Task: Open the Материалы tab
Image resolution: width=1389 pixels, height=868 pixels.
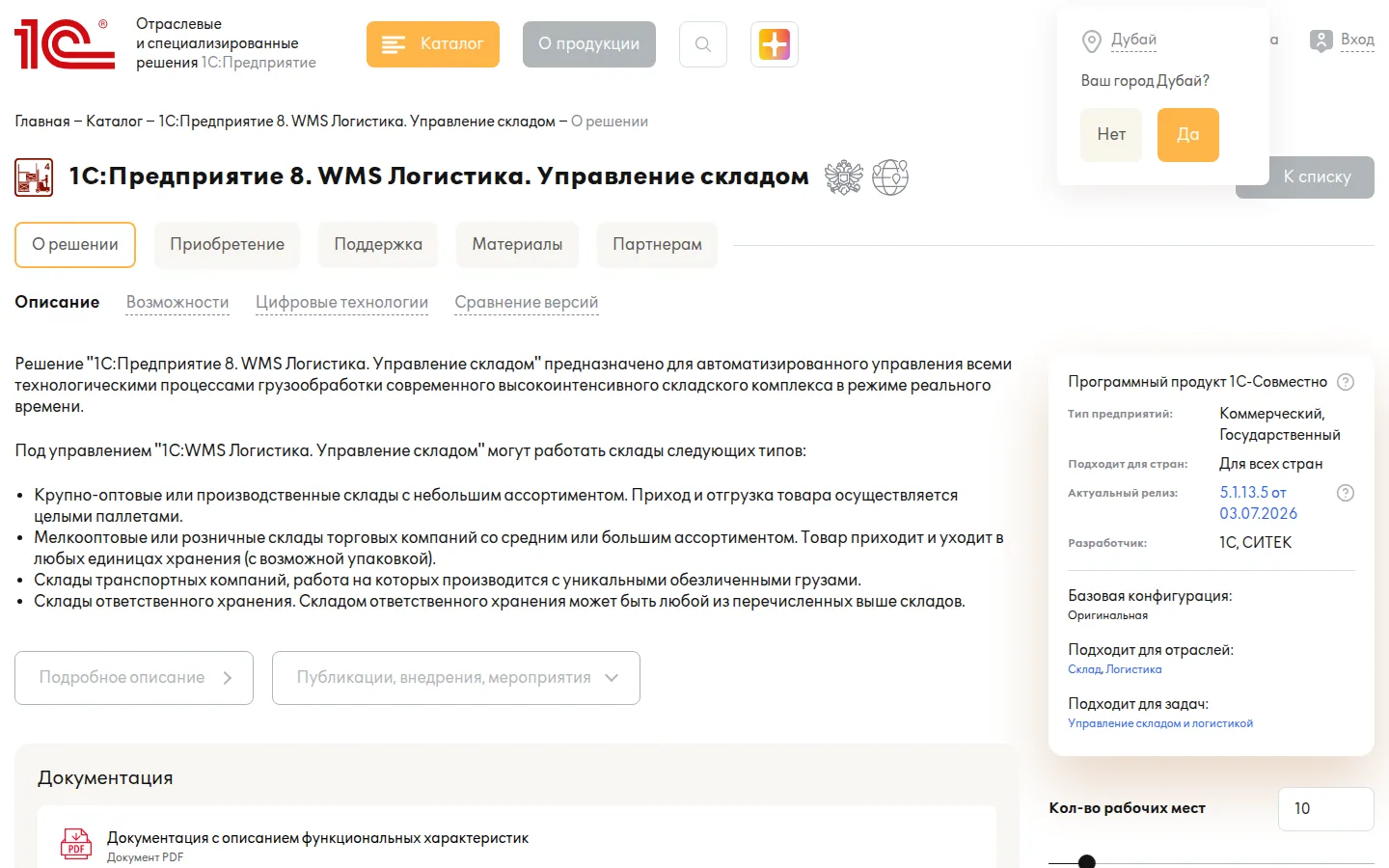Action: coord(517,245)
